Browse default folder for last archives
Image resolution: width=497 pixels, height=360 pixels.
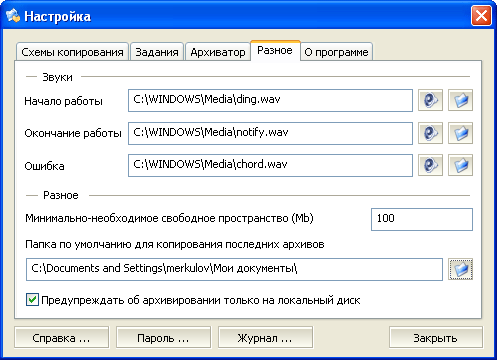coord(460,269)
